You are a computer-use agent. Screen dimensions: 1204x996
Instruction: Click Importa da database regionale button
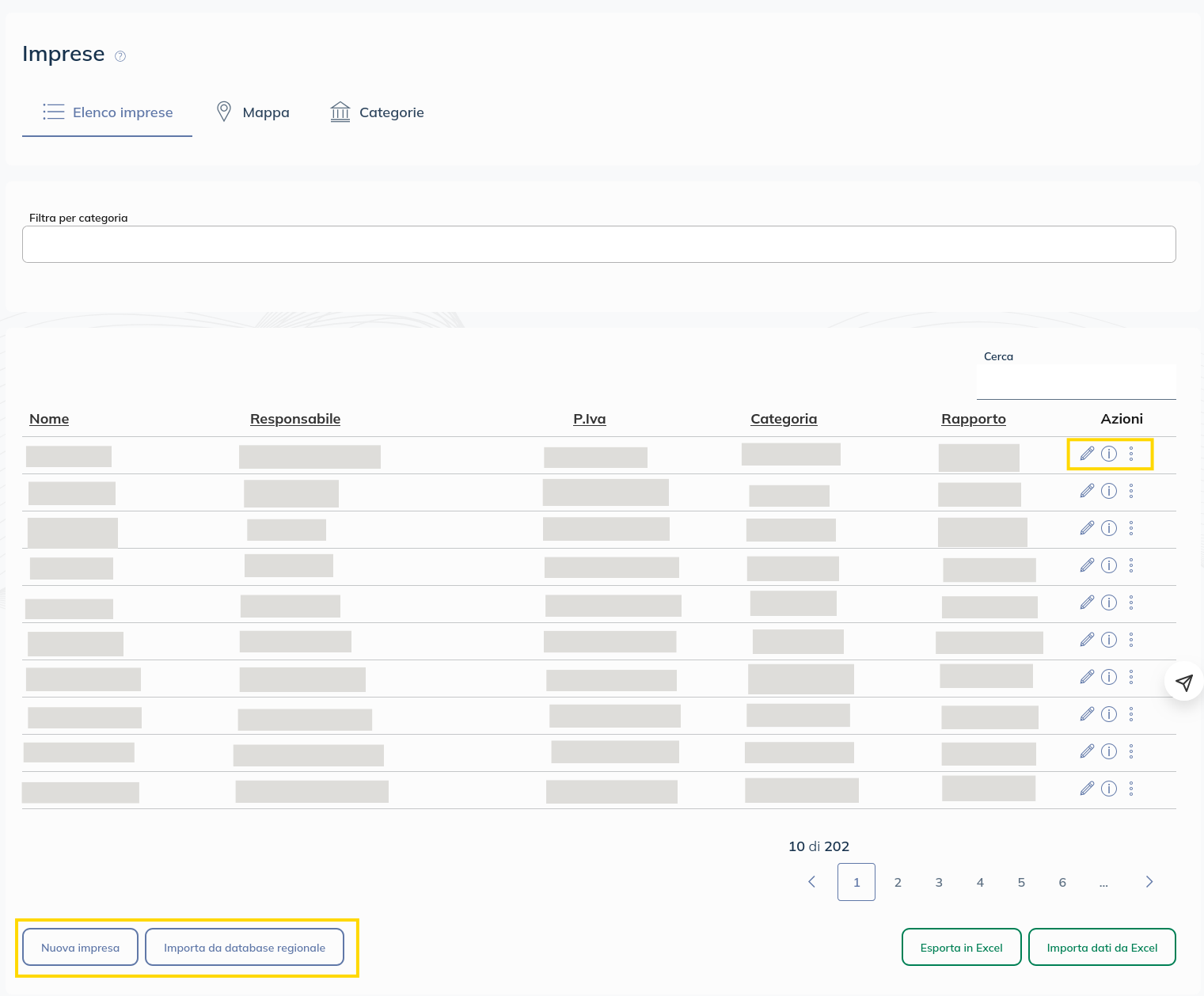[x=245, y=948]
